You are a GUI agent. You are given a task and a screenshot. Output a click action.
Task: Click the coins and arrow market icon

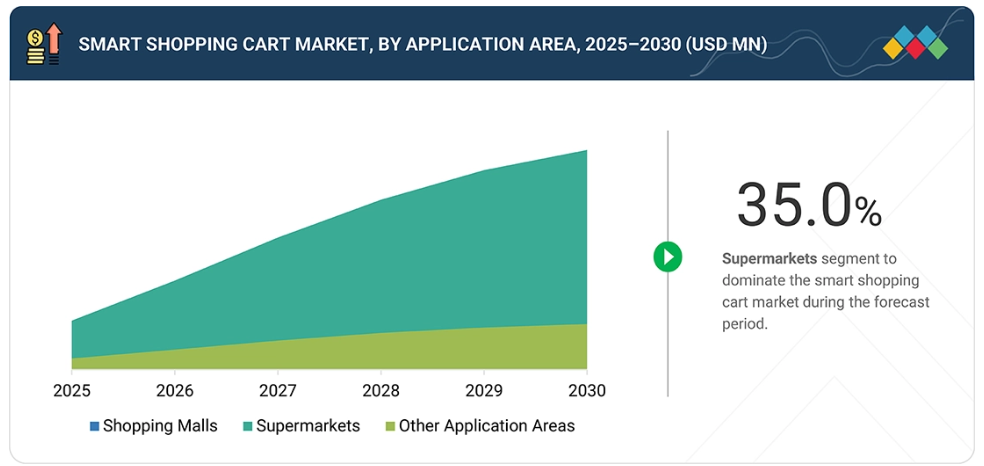44,44
